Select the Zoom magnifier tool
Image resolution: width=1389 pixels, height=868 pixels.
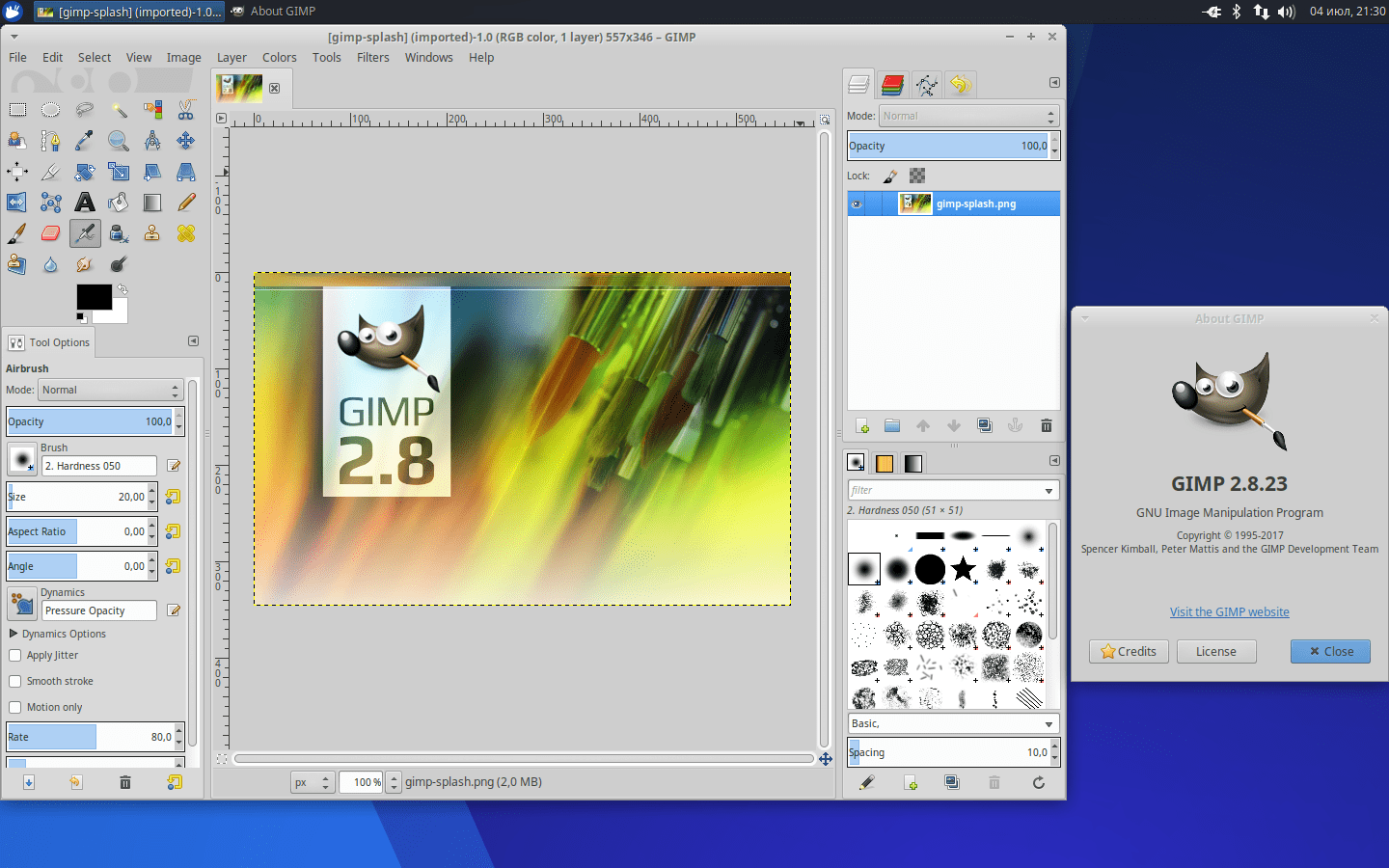click(119, 141)
